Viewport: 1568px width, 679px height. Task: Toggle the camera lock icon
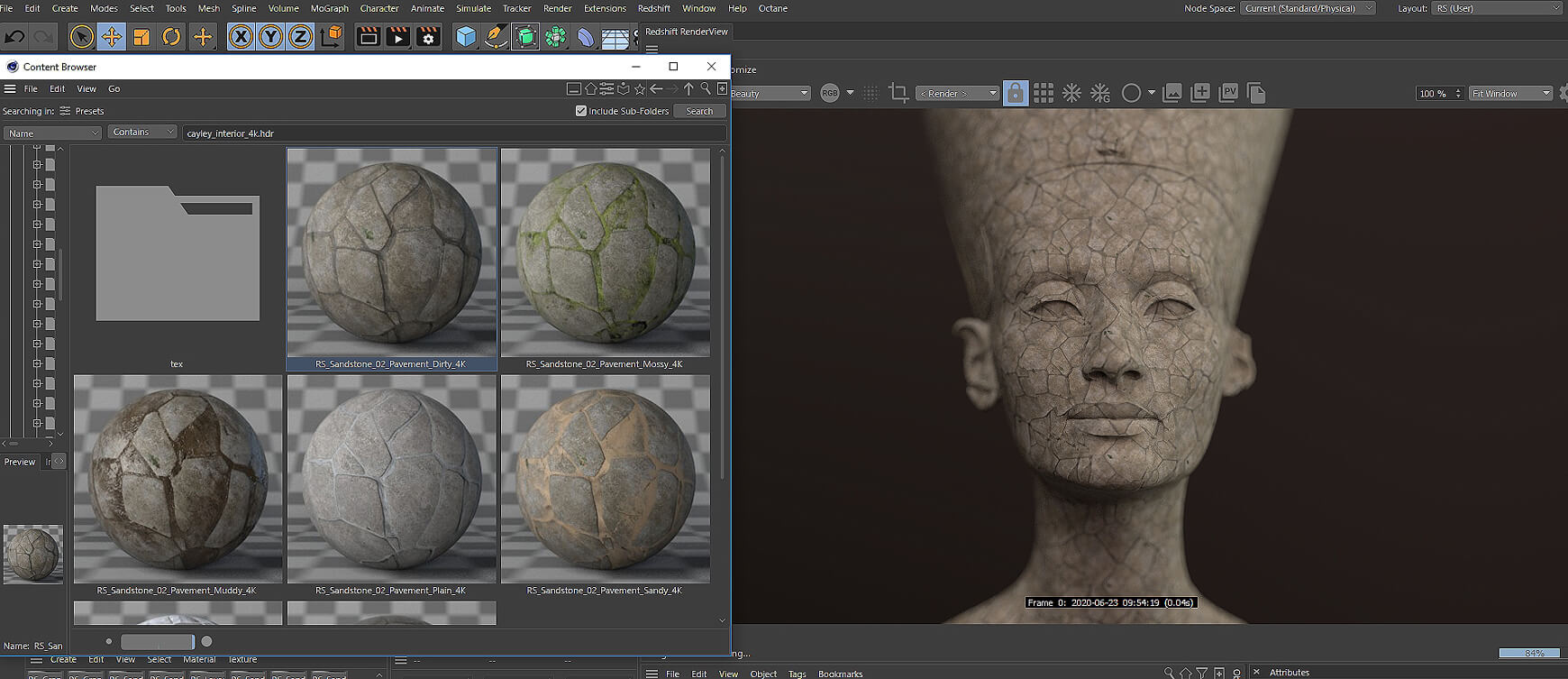pyautogui.click(x=1016, y=93)
